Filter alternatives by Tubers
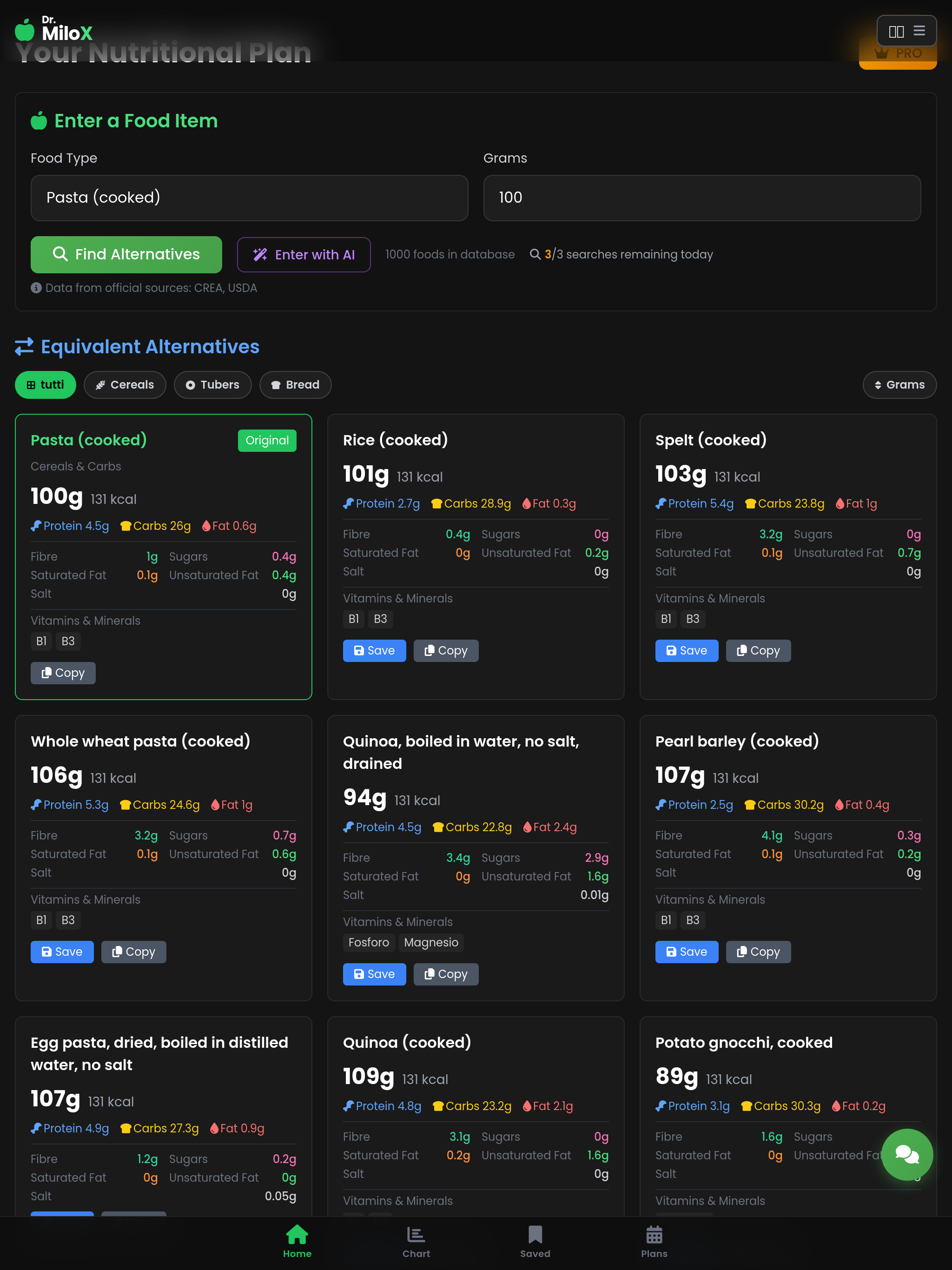This screenshot has width=952, height=1270. tap(212, 385)
